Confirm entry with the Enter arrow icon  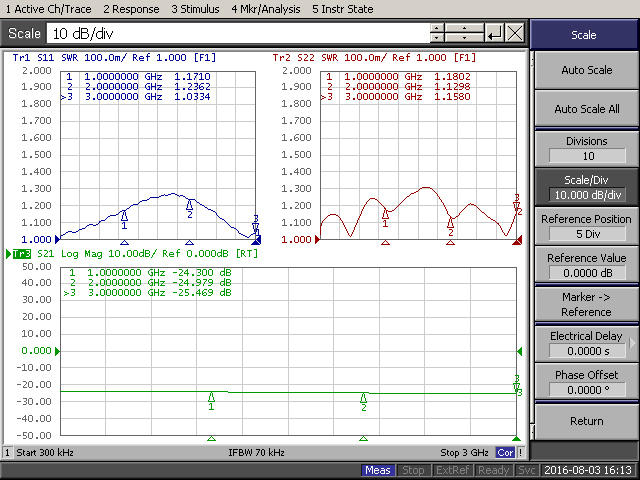pyautogui.click(x=495, y=33)
